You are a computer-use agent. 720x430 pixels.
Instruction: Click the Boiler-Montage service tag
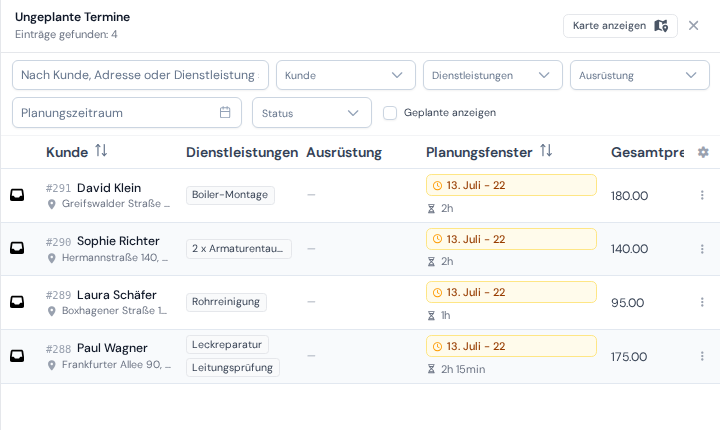pos(230,195)
